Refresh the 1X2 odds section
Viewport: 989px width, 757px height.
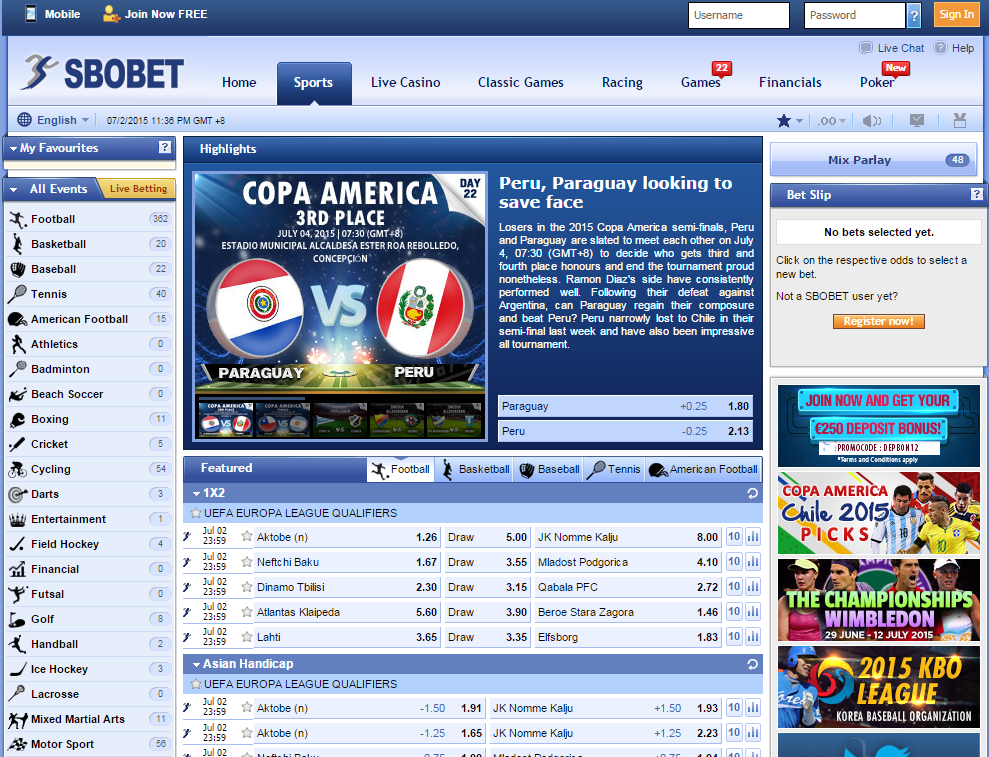(x=752, y=493)
